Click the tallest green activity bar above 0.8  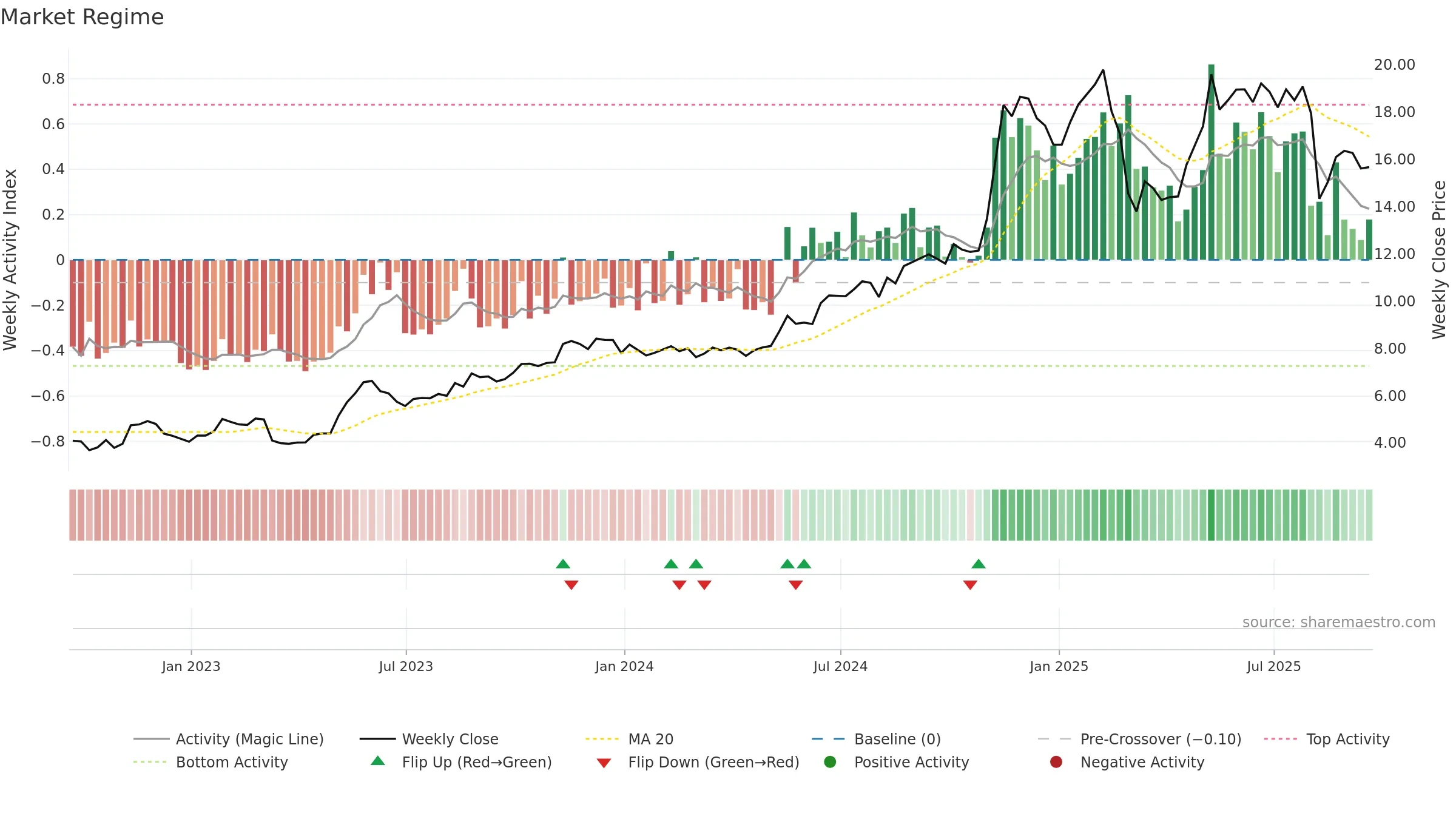(1211, 162)
